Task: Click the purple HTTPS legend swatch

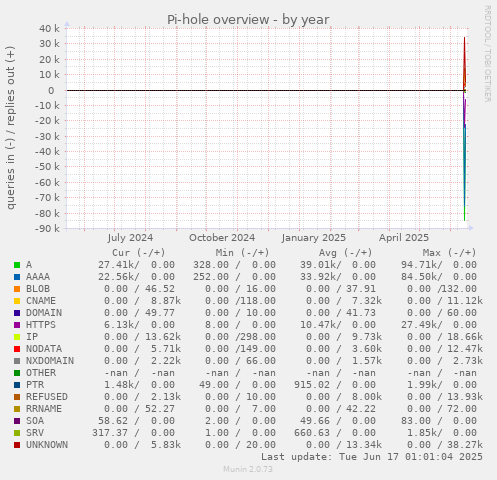Action: pyautogui.click(x=17, y=325)
